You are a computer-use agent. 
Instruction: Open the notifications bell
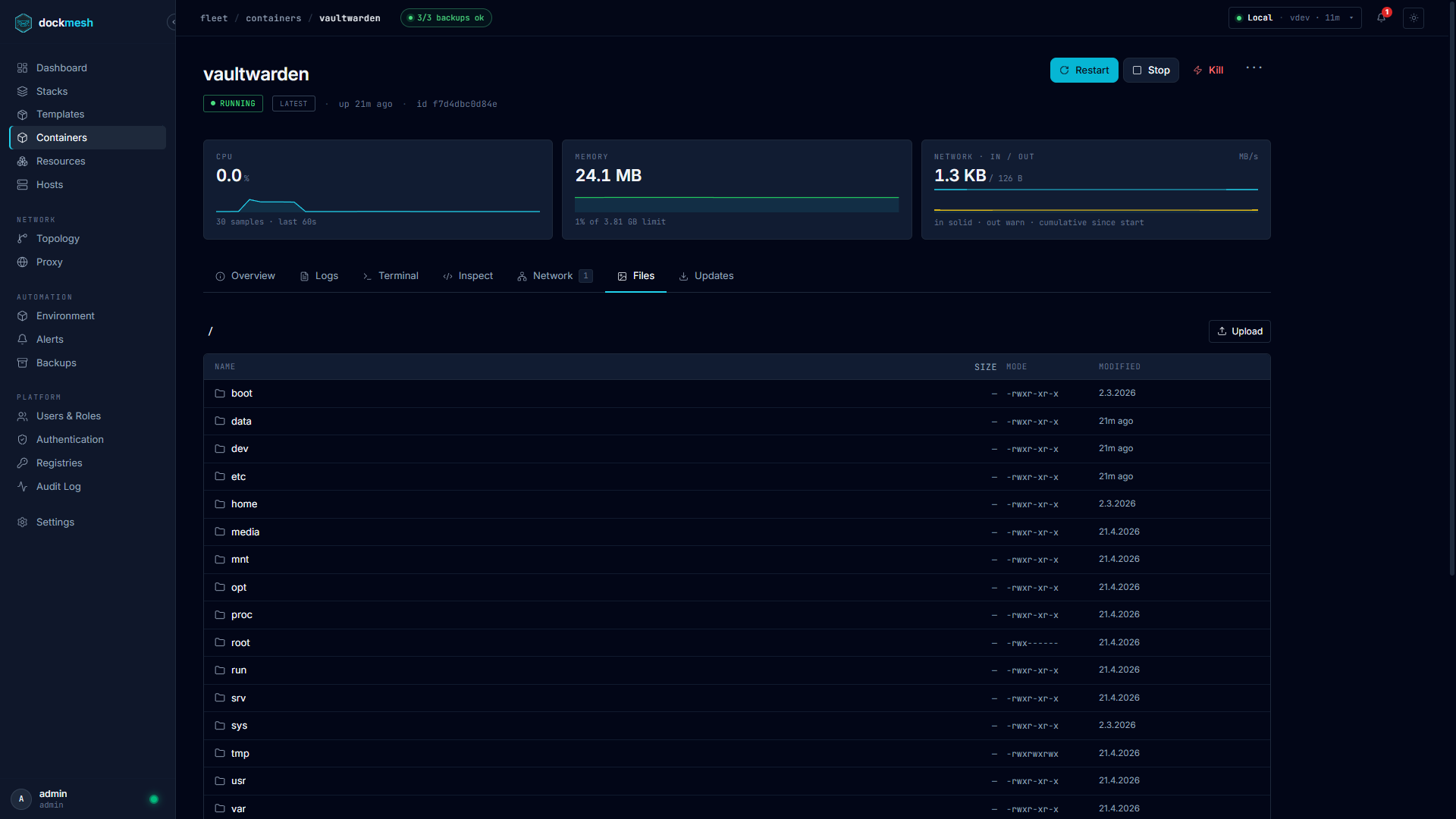pyautogui.click(x=1382, y=17)
